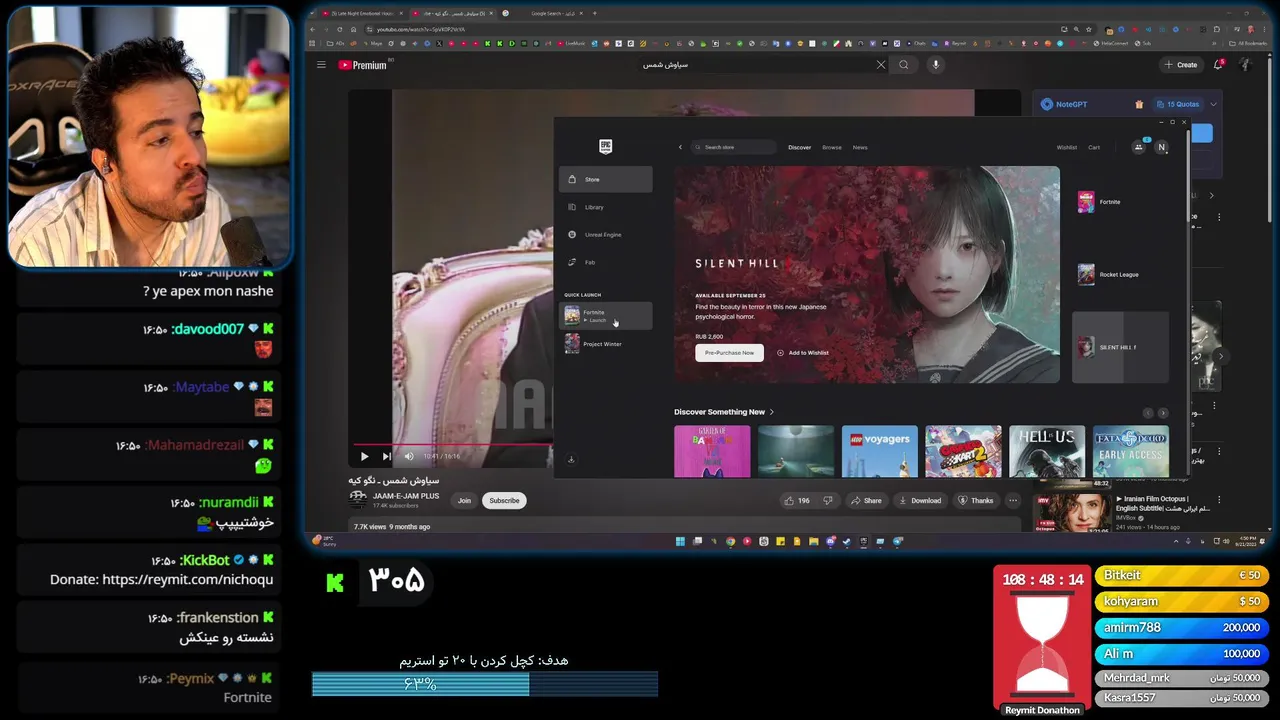
Task: Like the YouTube video
Action: pyautogui.click(x=798, y=500)
